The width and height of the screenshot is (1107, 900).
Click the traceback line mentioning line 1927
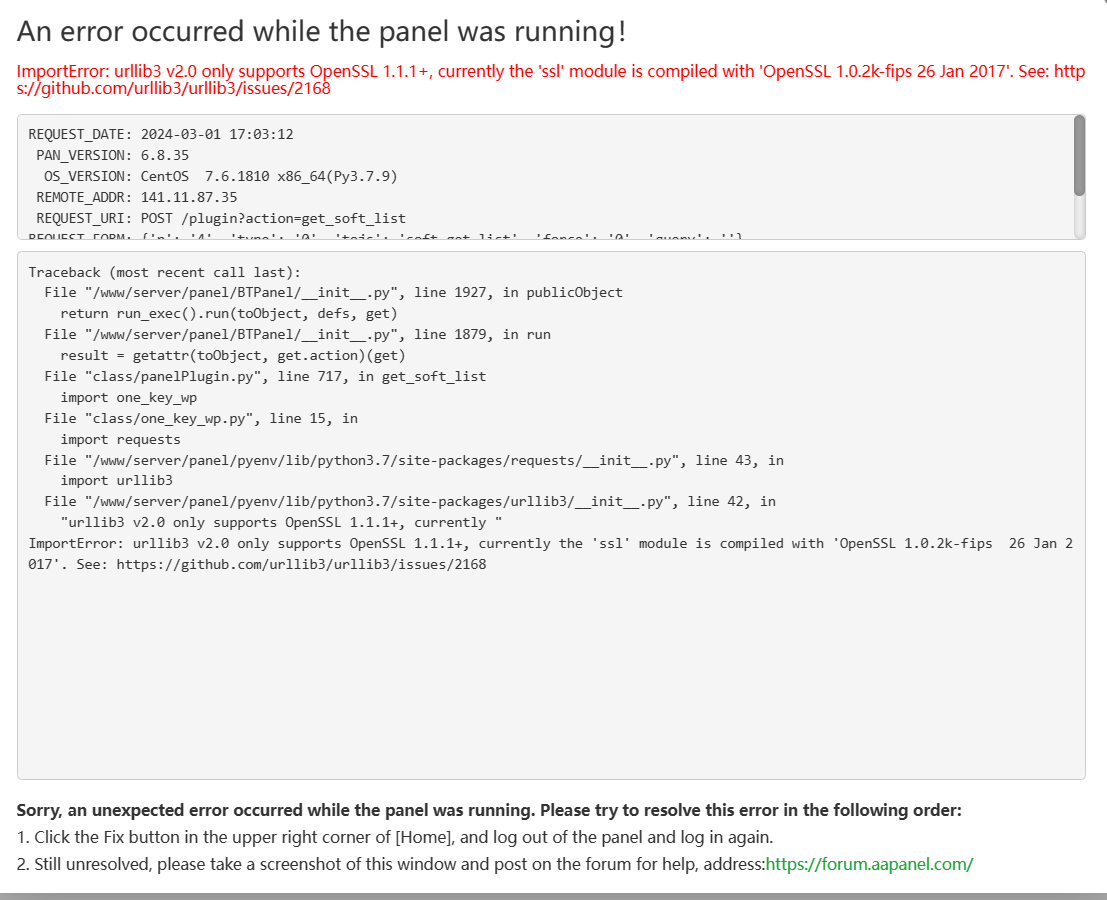click(333, 293)
